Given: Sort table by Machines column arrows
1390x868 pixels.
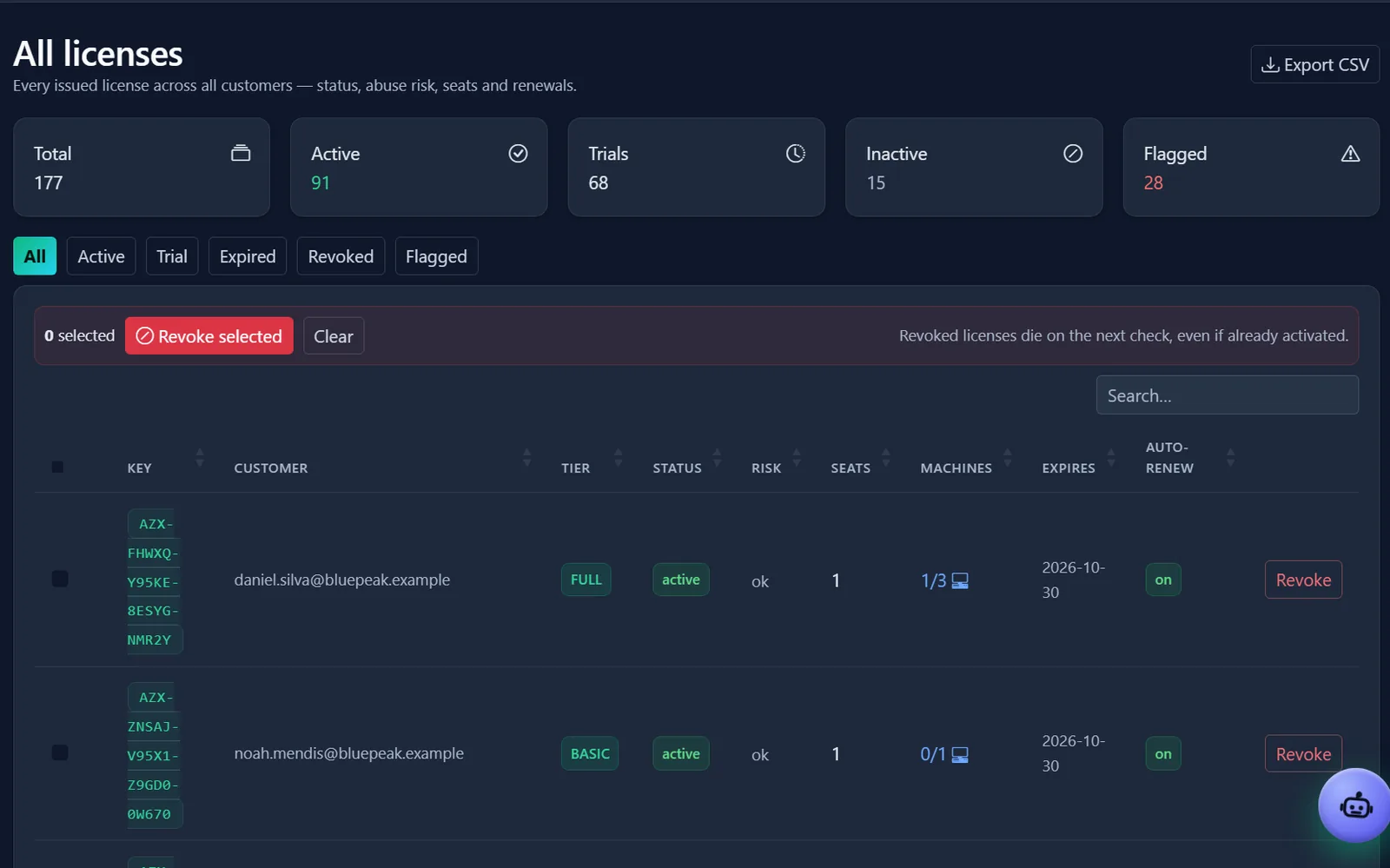Looking at the screenshot, I should pos(1007,457).
